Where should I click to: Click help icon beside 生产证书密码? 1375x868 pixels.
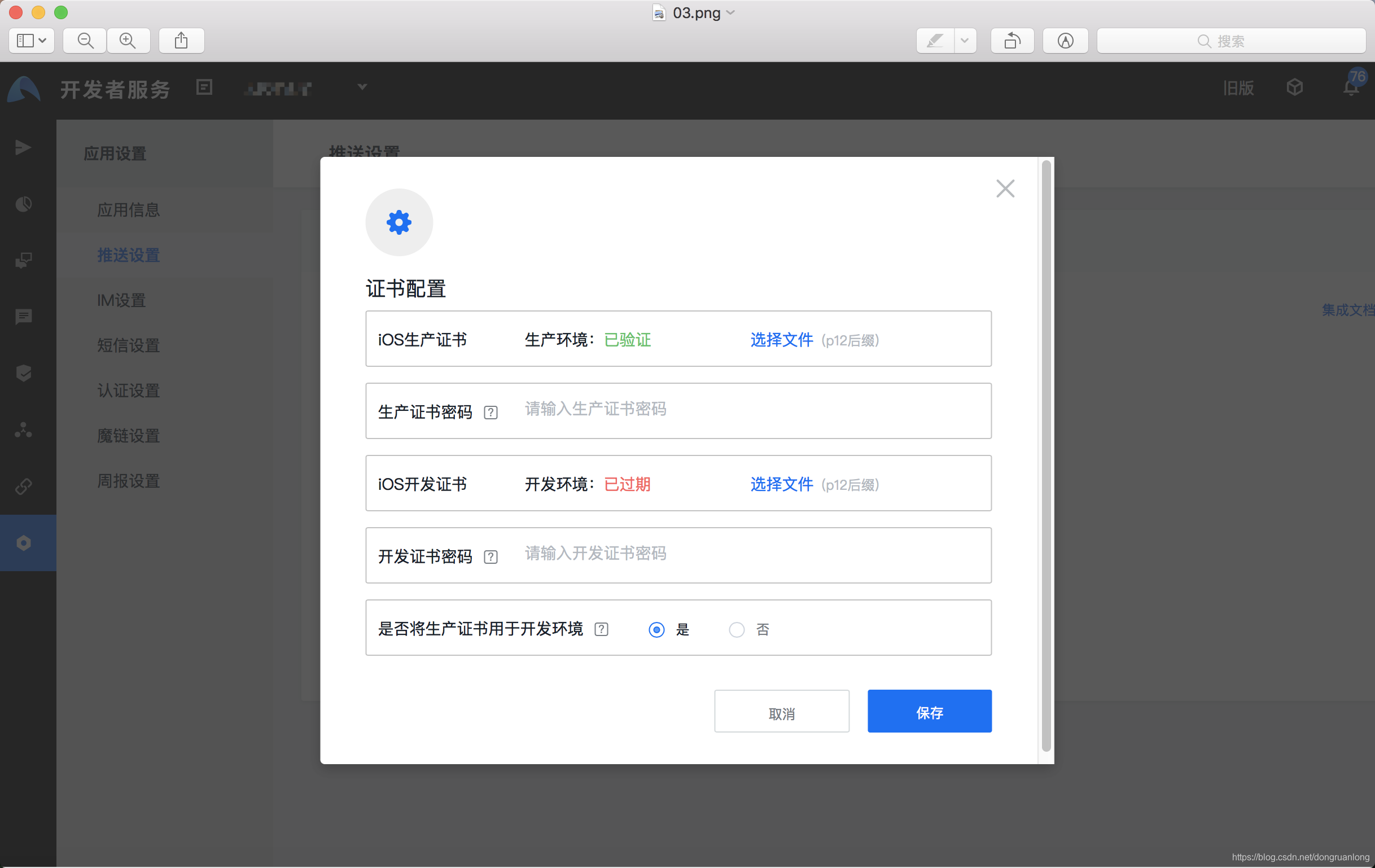click(x=491, y=413)
